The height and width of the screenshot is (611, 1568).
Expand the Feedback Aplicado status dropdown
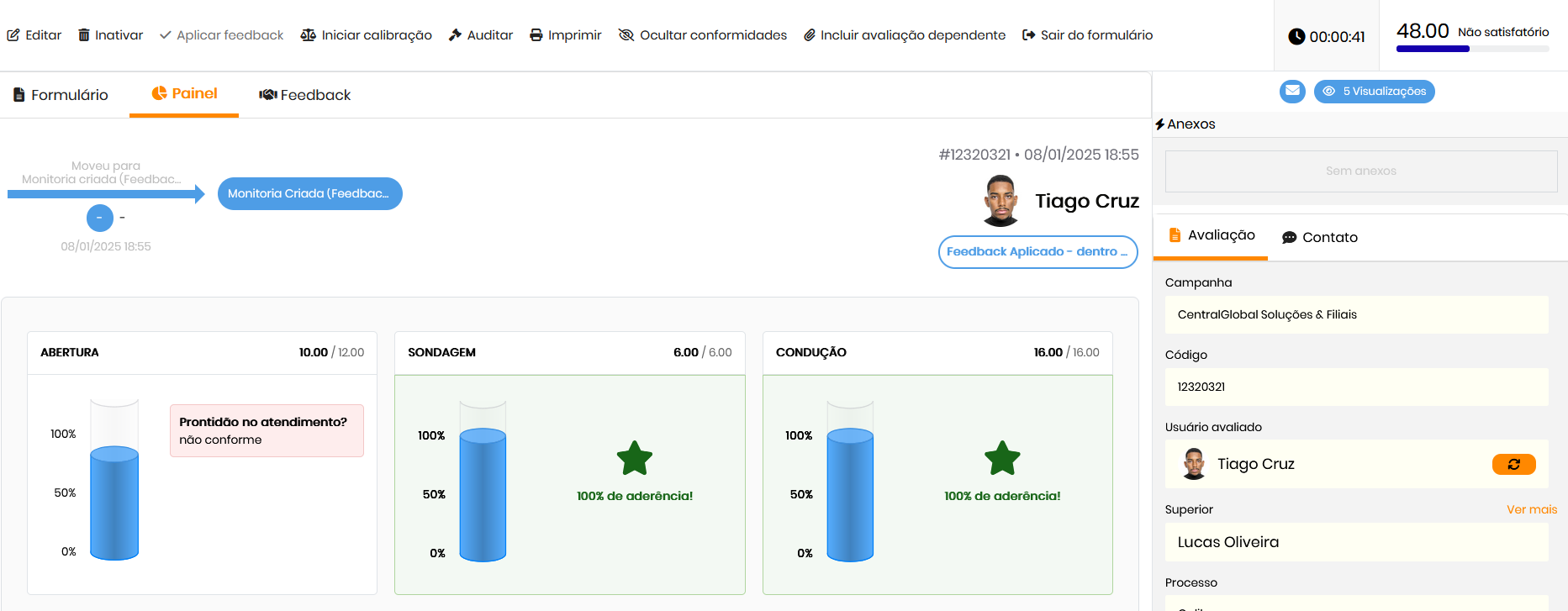pos(1037,251)
